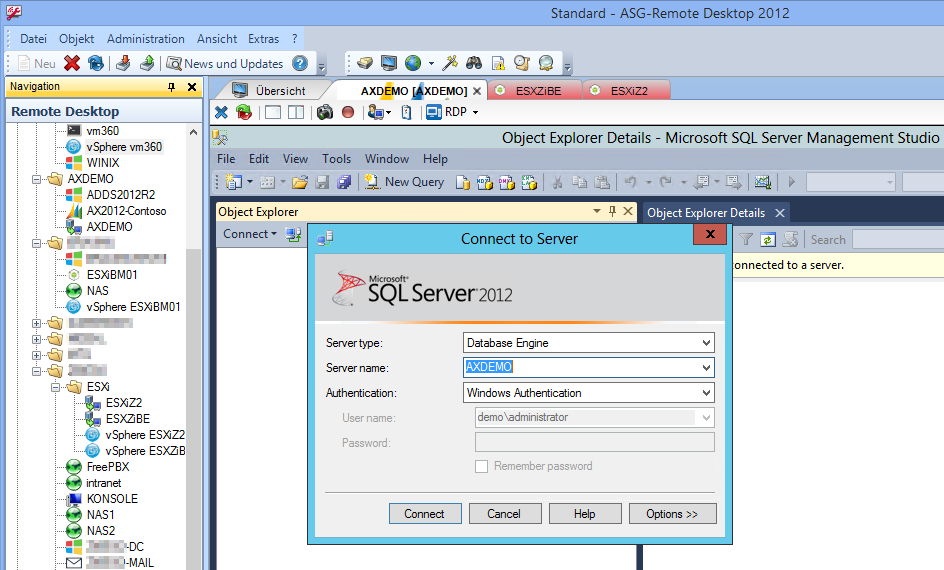Screen dimensions: 944x570
Task: Select vSphere ESXiBM01 in navigation tree
Action: point(133,307)
